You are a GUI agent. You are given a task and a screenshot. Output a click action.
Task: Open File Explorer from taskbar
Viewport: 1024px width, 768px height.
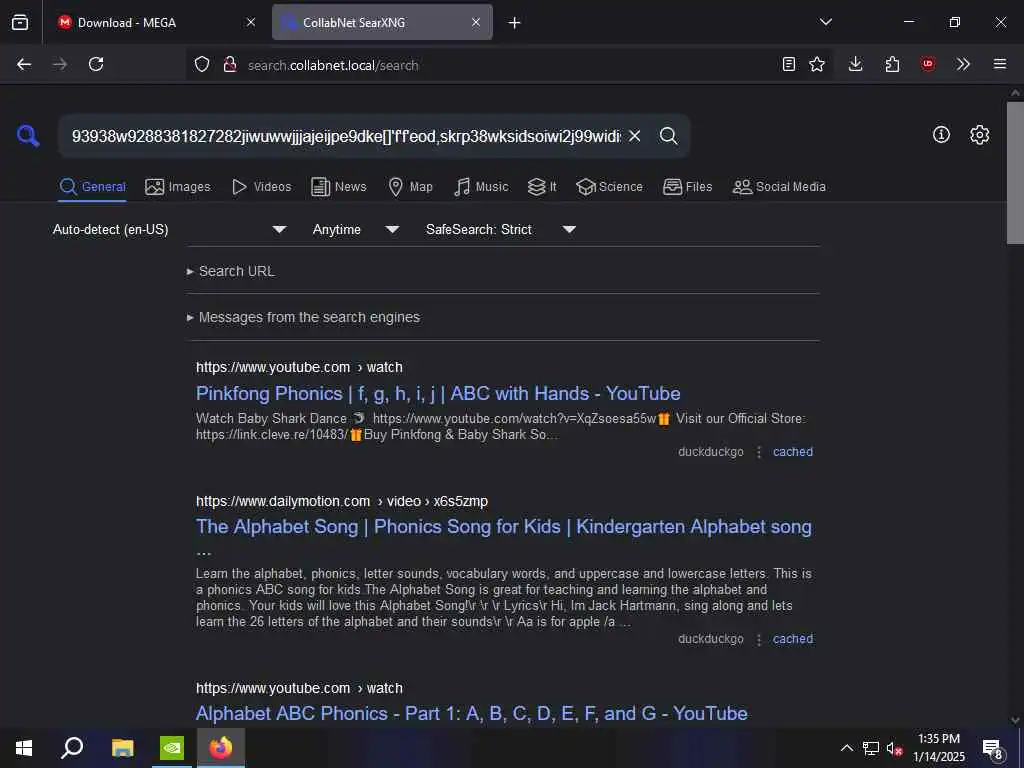[122, 748]
